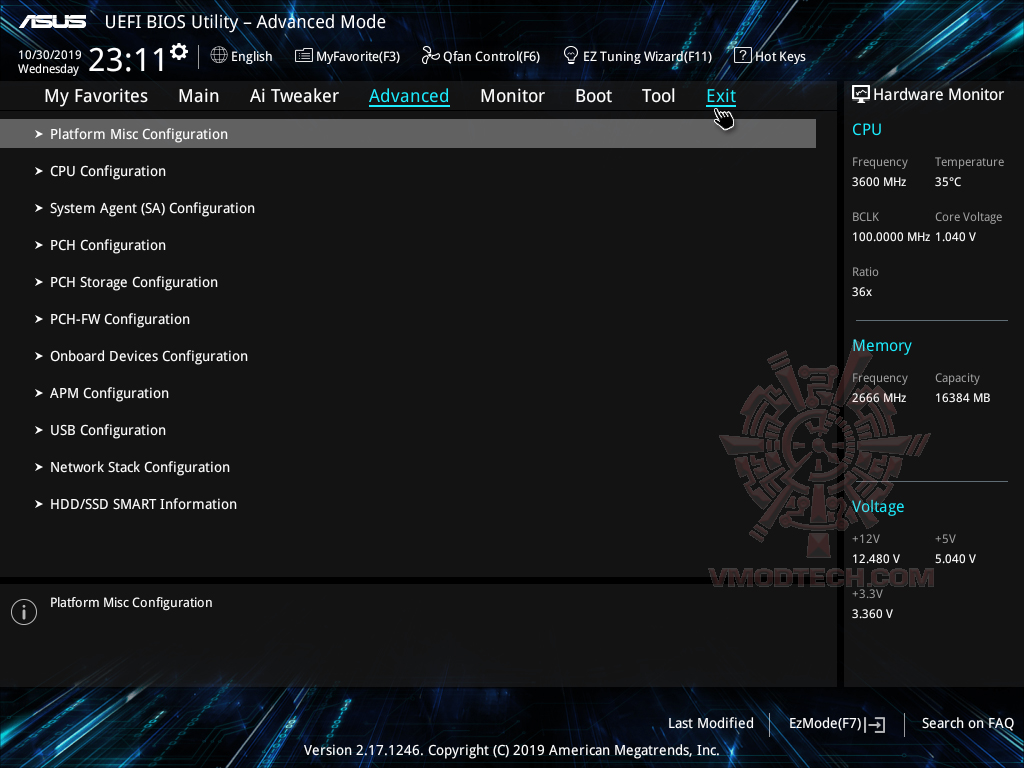Click the +3.3V value 3.360 V
This screenshot has width=1024, height=768.
coord(872,614)
